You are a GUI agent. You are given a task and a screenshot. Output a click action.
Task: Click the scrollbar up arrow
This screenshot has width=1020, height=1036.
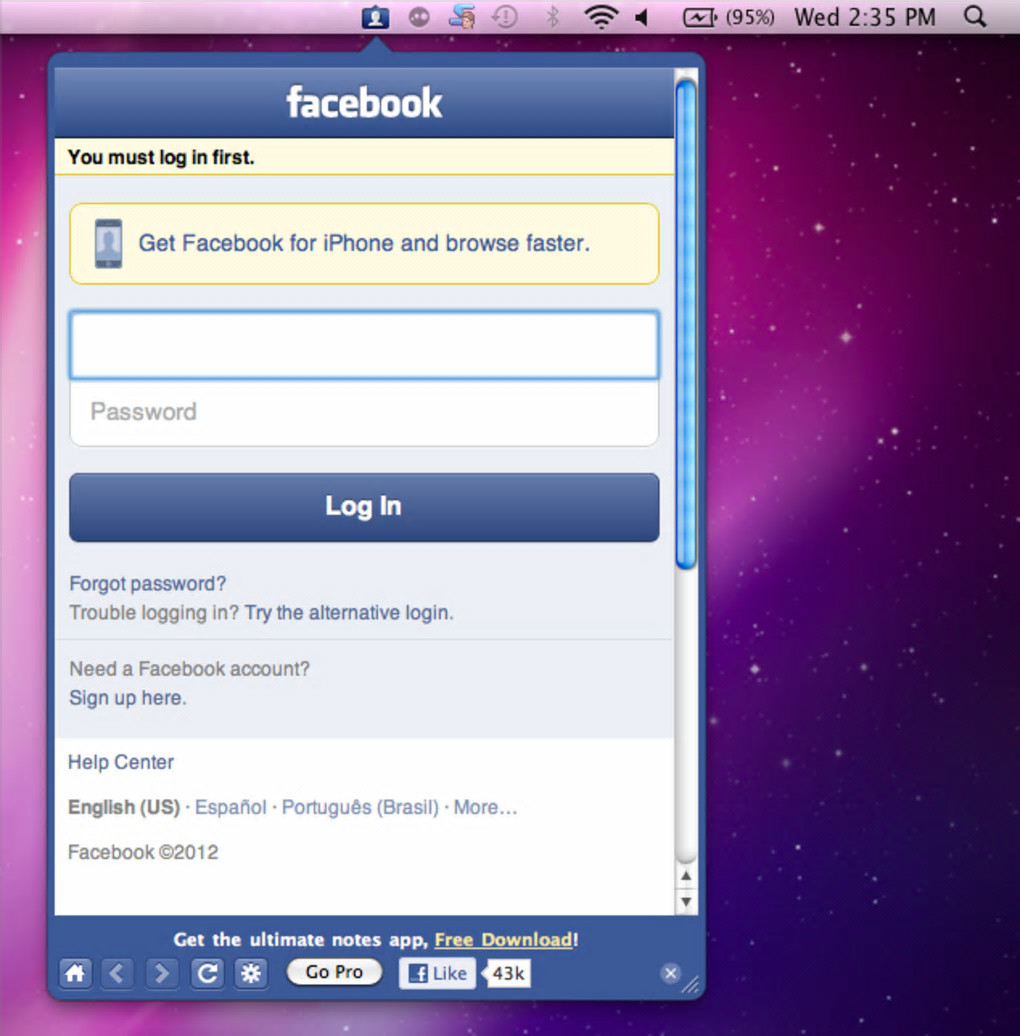click(x=686, y=876)
